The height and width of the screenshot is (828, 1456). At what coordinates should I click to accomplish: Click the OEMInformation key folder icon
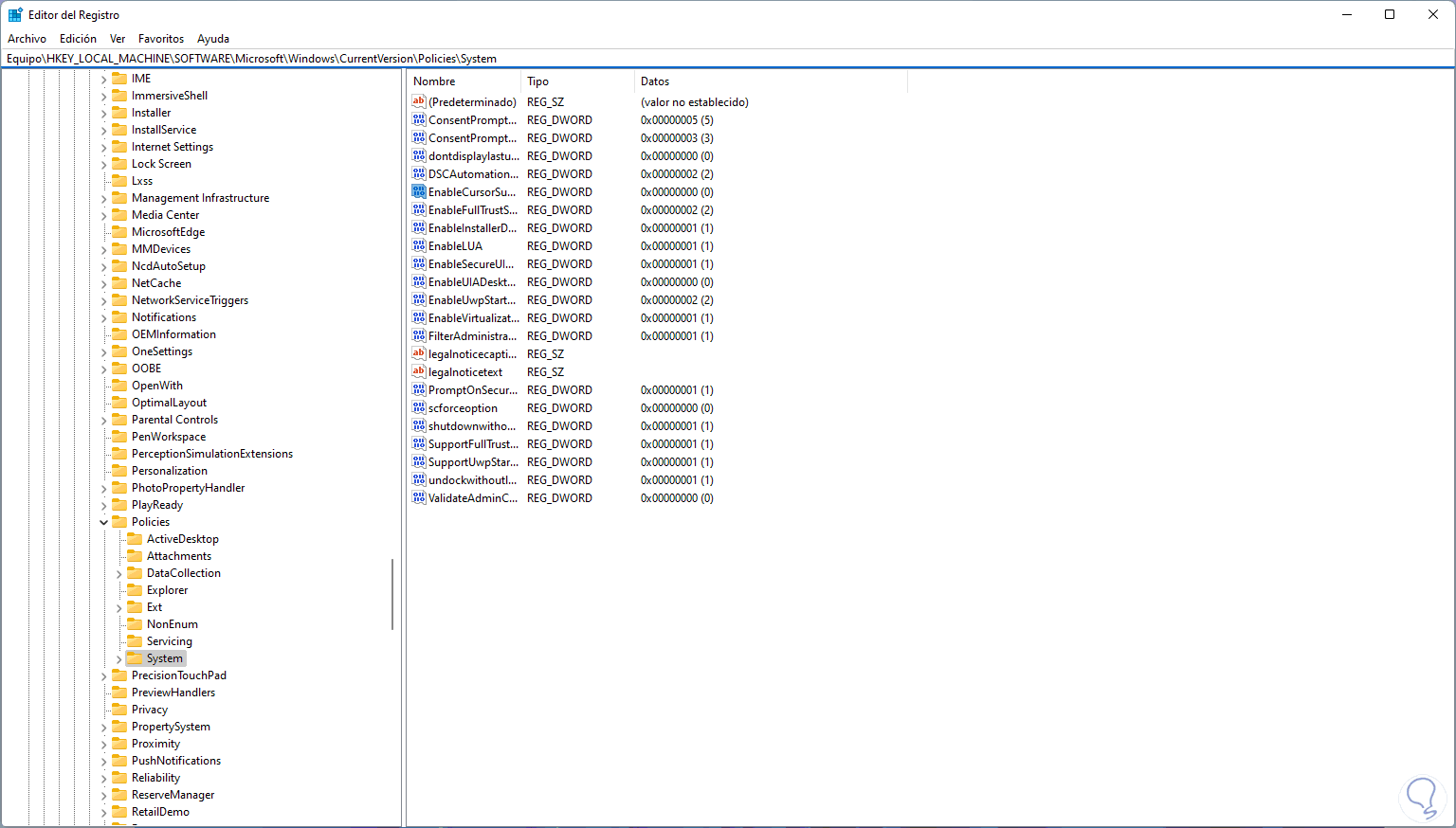[x=119, y=334]
